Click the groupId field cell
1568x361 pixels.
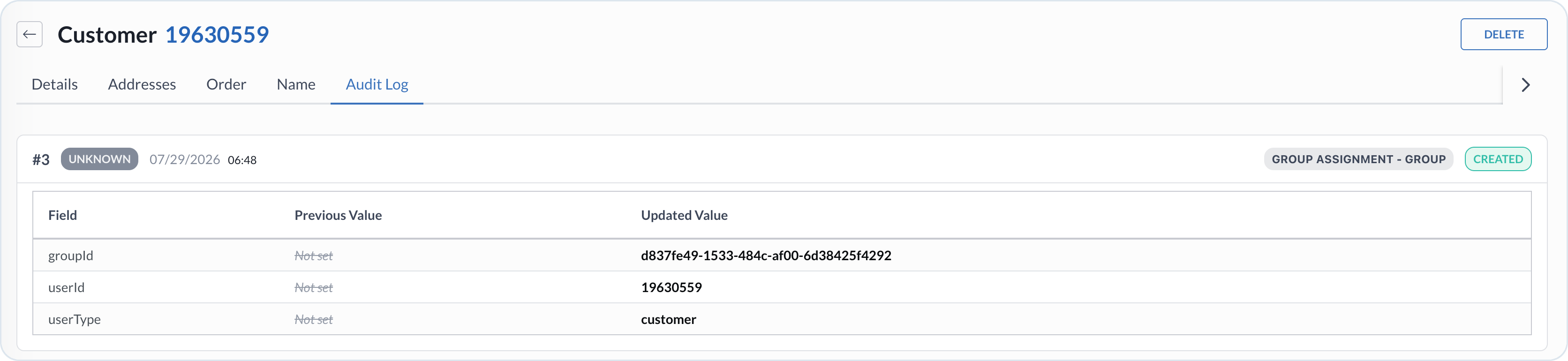click(x=71, y=256)
